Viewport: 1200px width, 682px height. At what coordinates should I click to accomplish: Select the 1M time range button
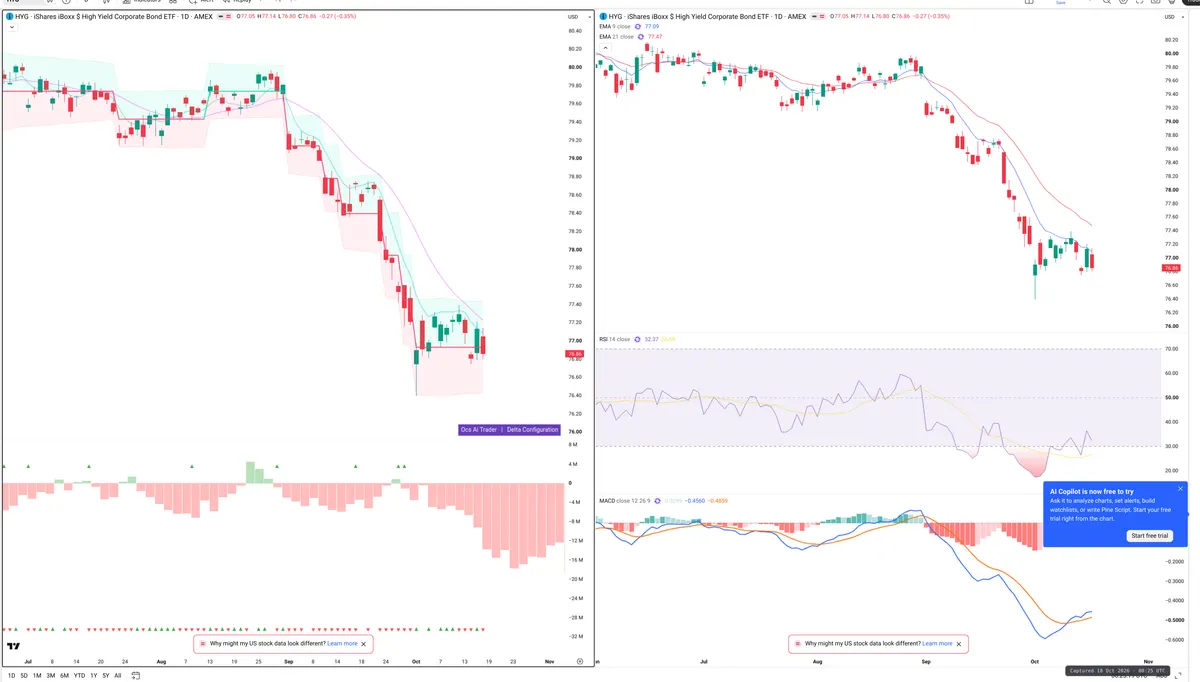(37, 676)
